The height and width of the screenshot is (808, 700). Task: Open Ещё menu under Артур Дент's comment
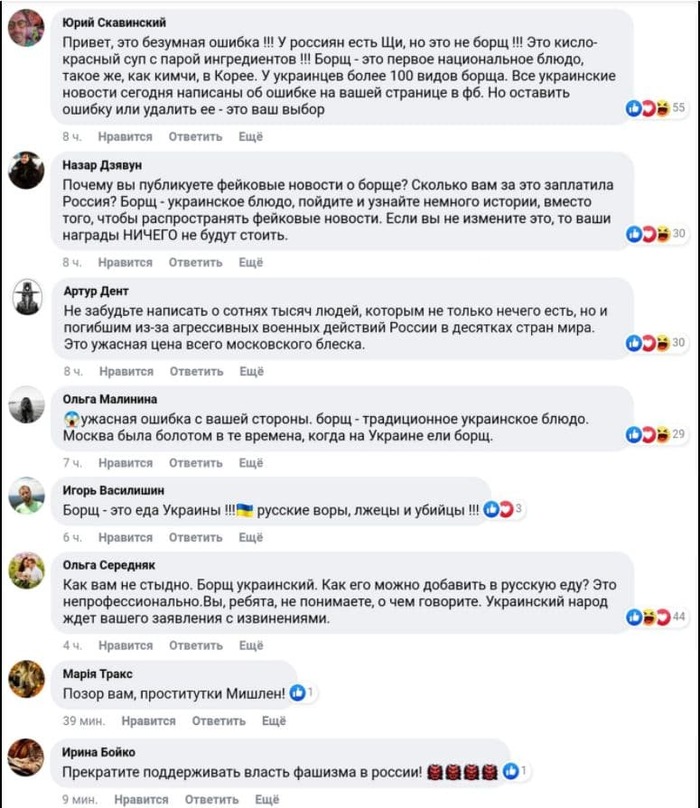click(251, 372)
